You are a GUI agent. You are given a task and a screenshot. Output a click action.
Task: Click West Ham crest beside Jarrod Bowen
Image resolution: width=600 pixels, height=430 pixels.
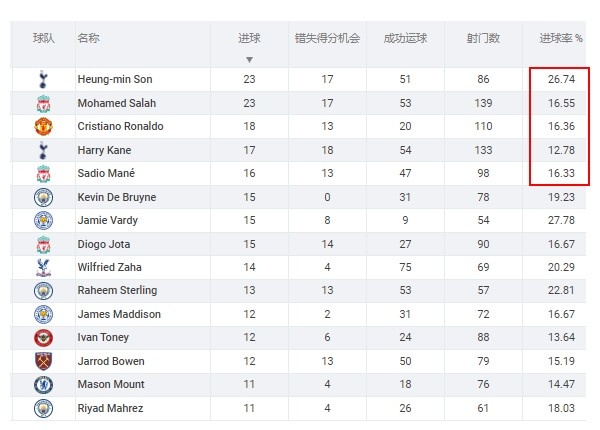[43, 361]
